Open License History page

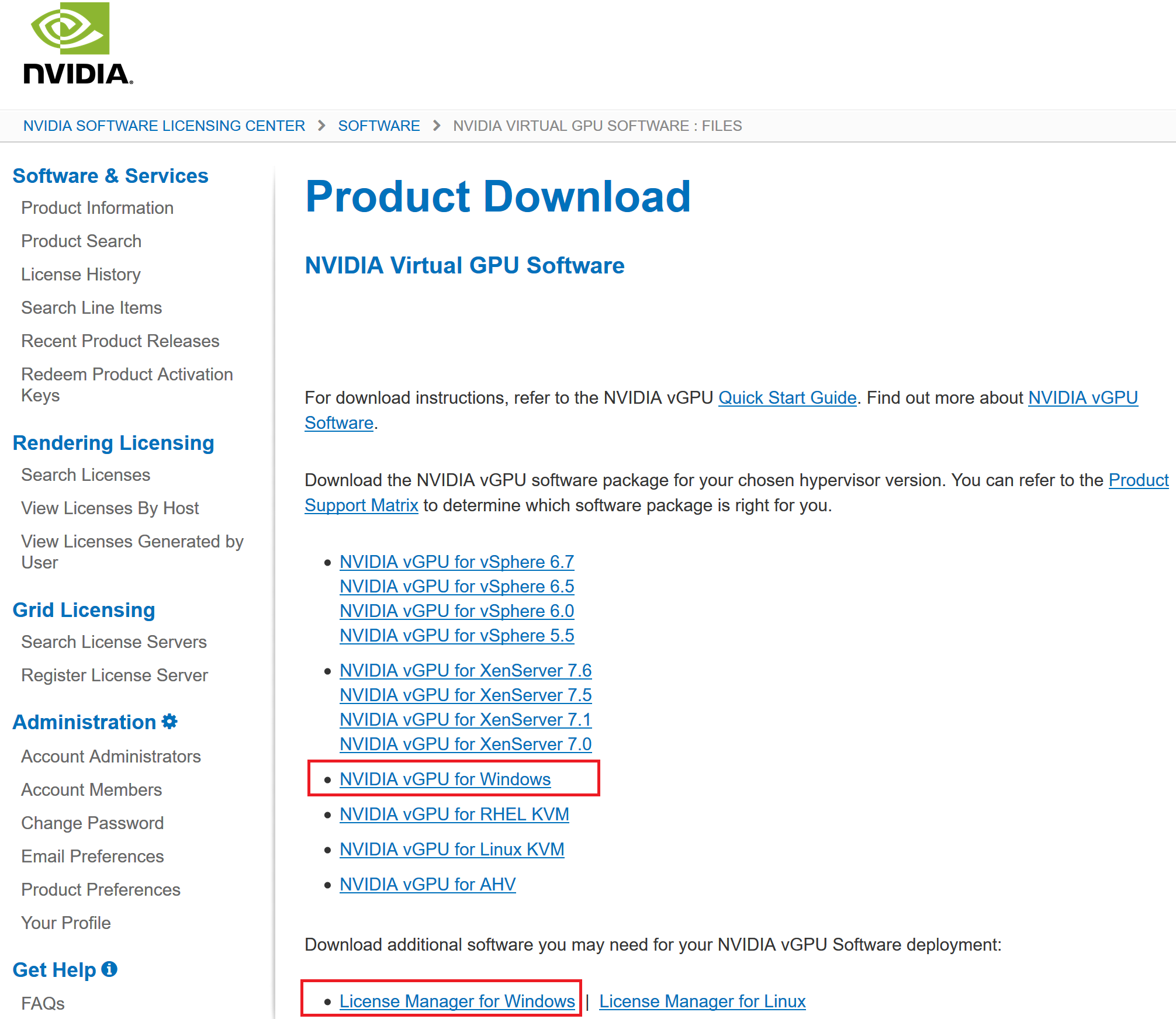pos(81,275)
